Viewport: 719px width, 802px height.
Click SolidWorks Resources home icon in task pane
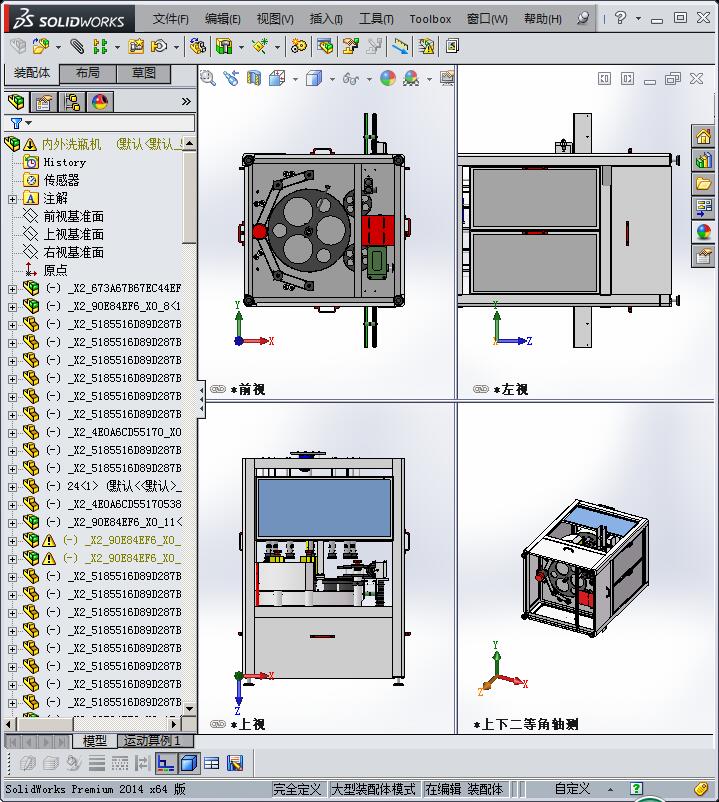pyautogui.click(x=703, y=137)
